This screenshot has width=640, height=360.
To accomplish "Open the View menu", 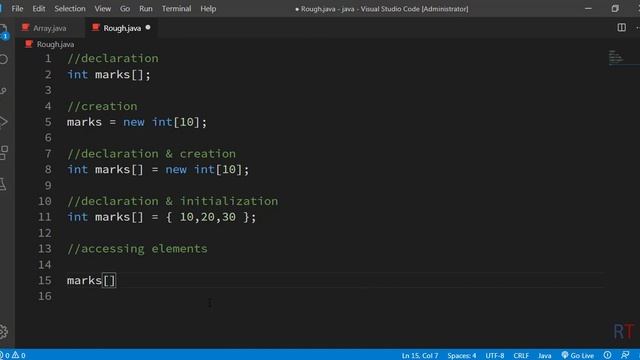I will click(x=102, y=9).
